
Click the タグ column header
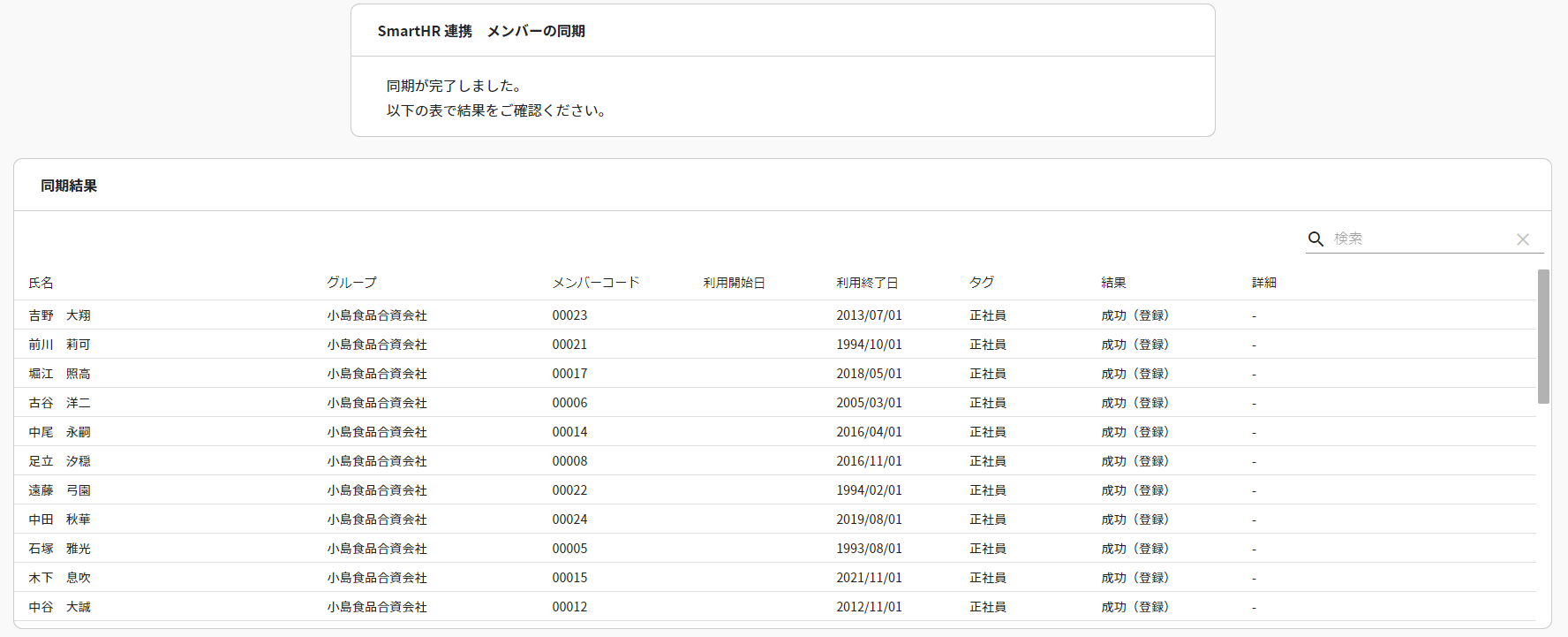982,283
